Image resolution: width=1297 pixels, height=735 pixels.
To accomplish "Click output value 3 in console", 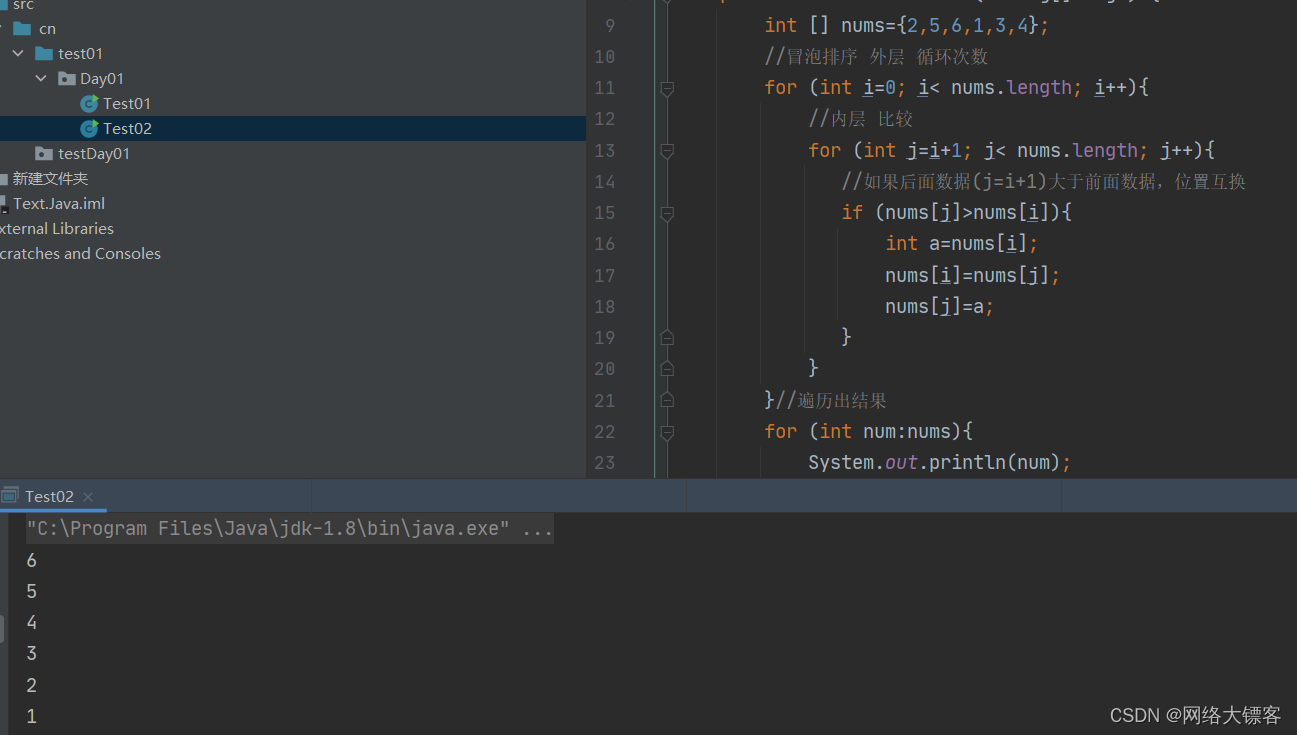I will [x=32, y=654].
